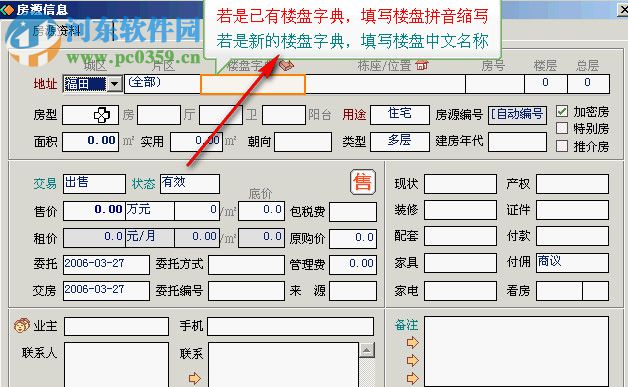628x387 pixels.
Task: Open the 万元 price unit dropdown
Action: point(150,211)
